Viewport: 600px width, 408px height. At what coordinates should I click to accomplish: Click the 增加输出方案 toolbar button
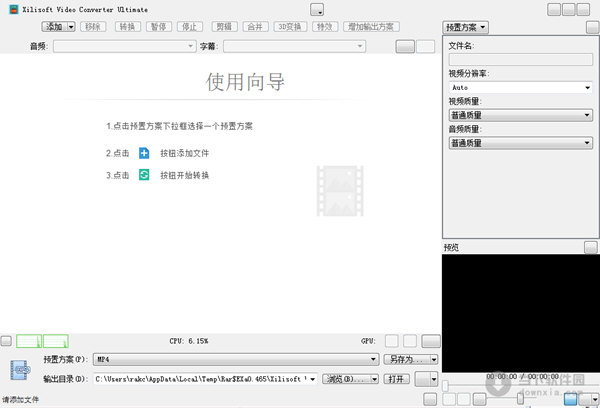coord(371,27)
